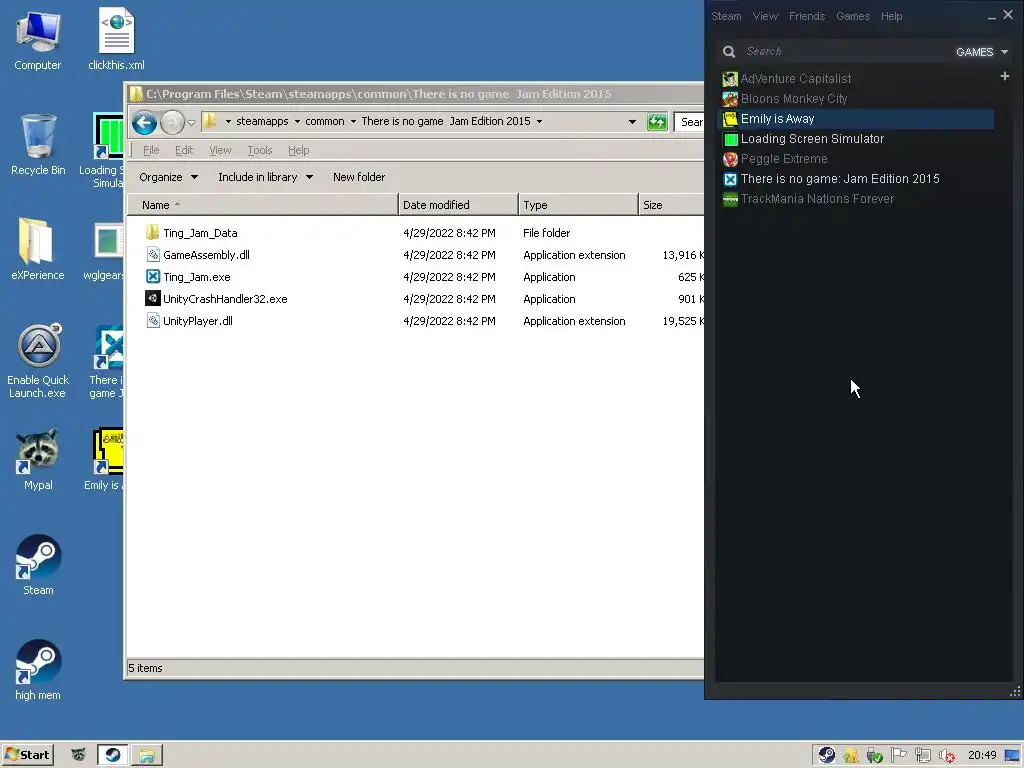Expand the root folder breadcrumb arrow
This screenshot has height=768, width=1024.
click(228, 121)
